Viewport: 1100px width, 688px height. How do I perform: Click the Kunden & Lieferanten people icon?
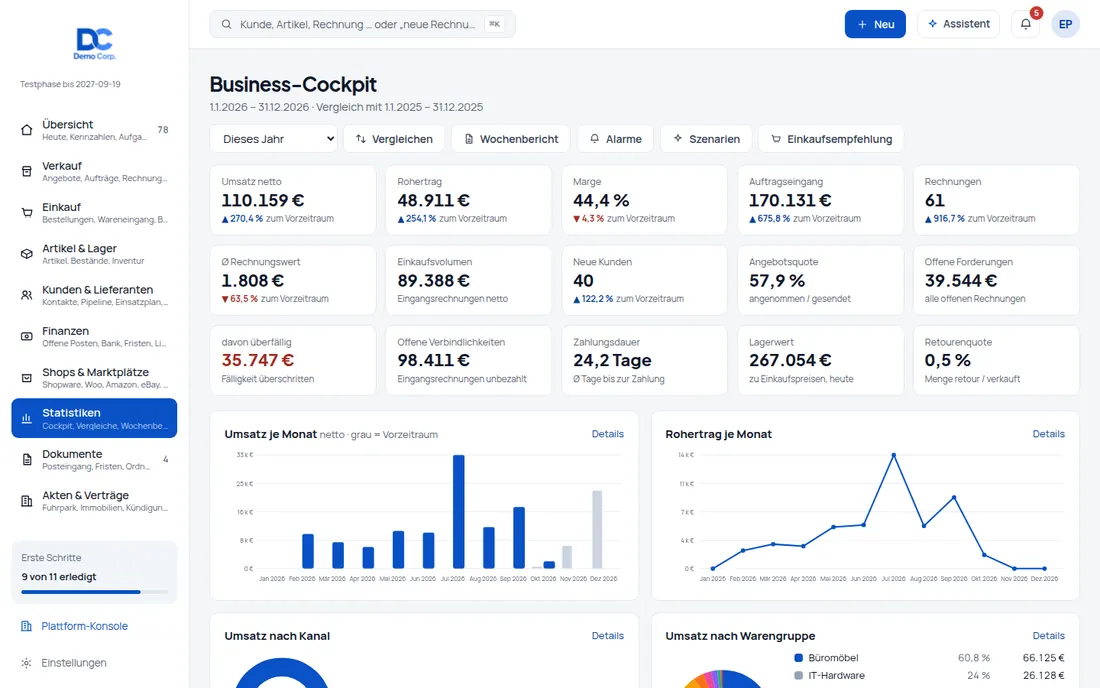click(x=27, y=295)
